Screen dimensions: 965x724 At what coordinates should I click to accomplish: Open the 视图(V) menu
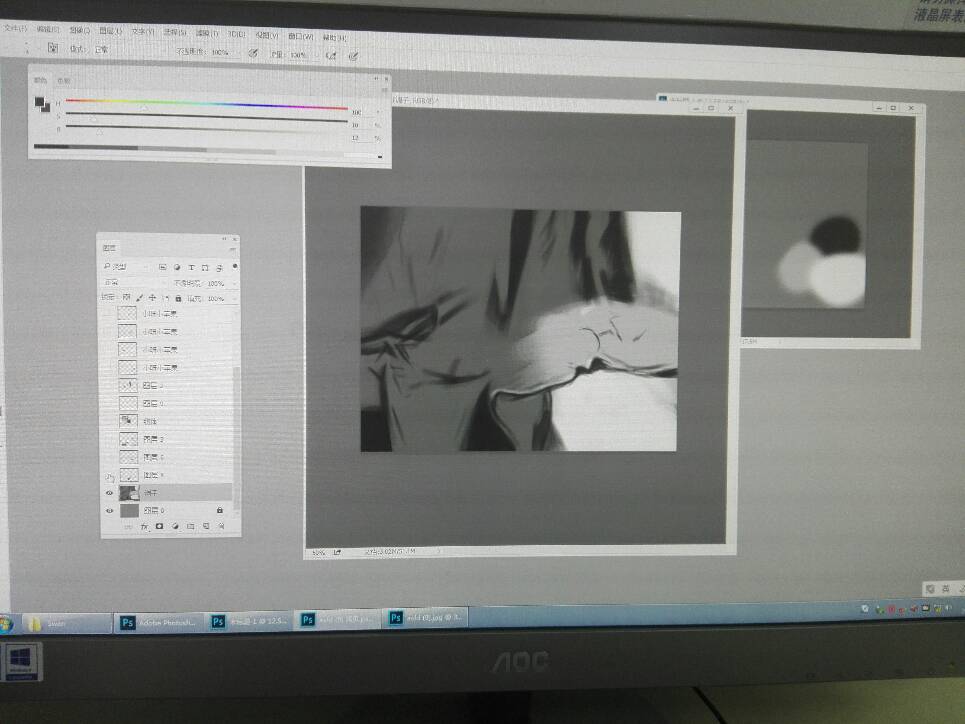267,35
